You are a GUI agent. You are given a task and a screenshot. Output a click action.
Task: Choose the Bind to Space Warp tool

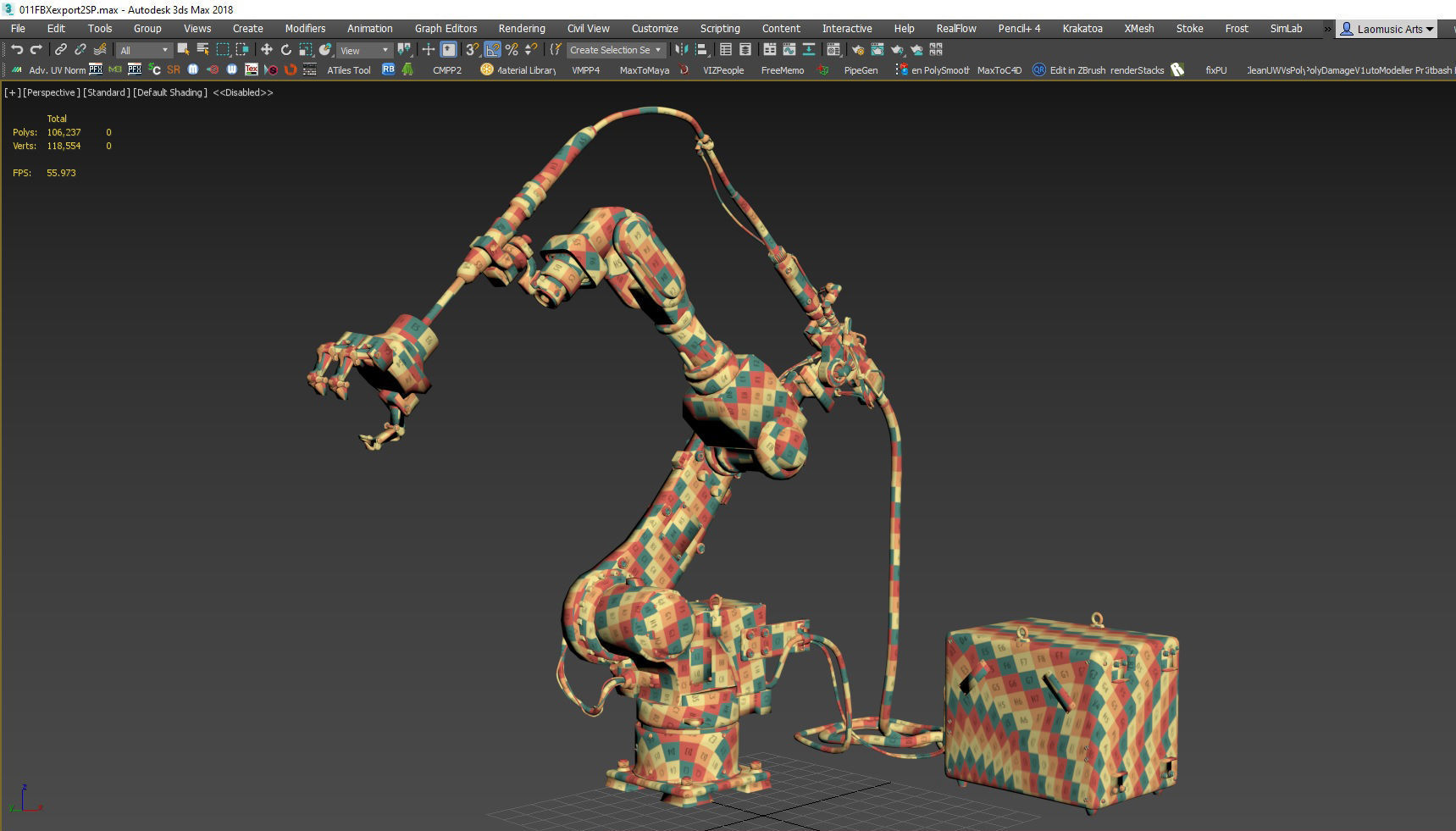(x=100, y=50)
